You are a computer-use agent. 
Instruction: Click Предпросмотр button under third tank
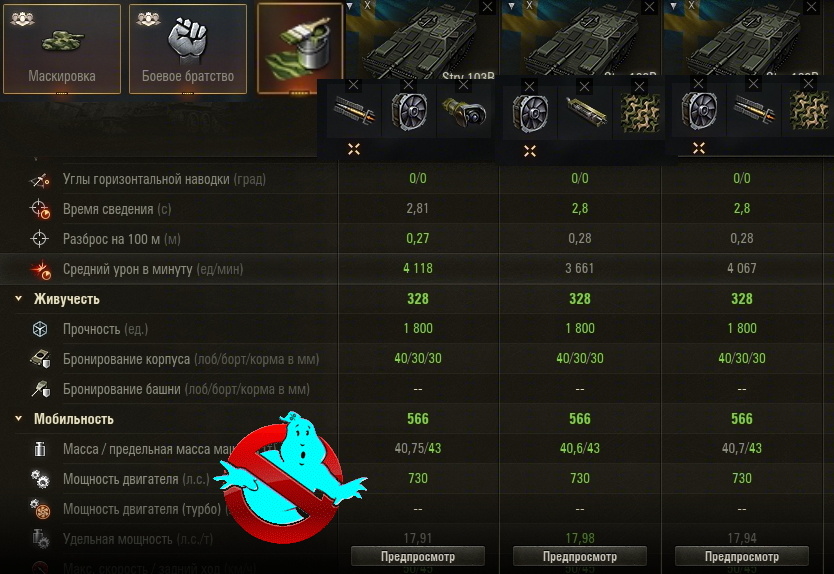tap(741, 556)
